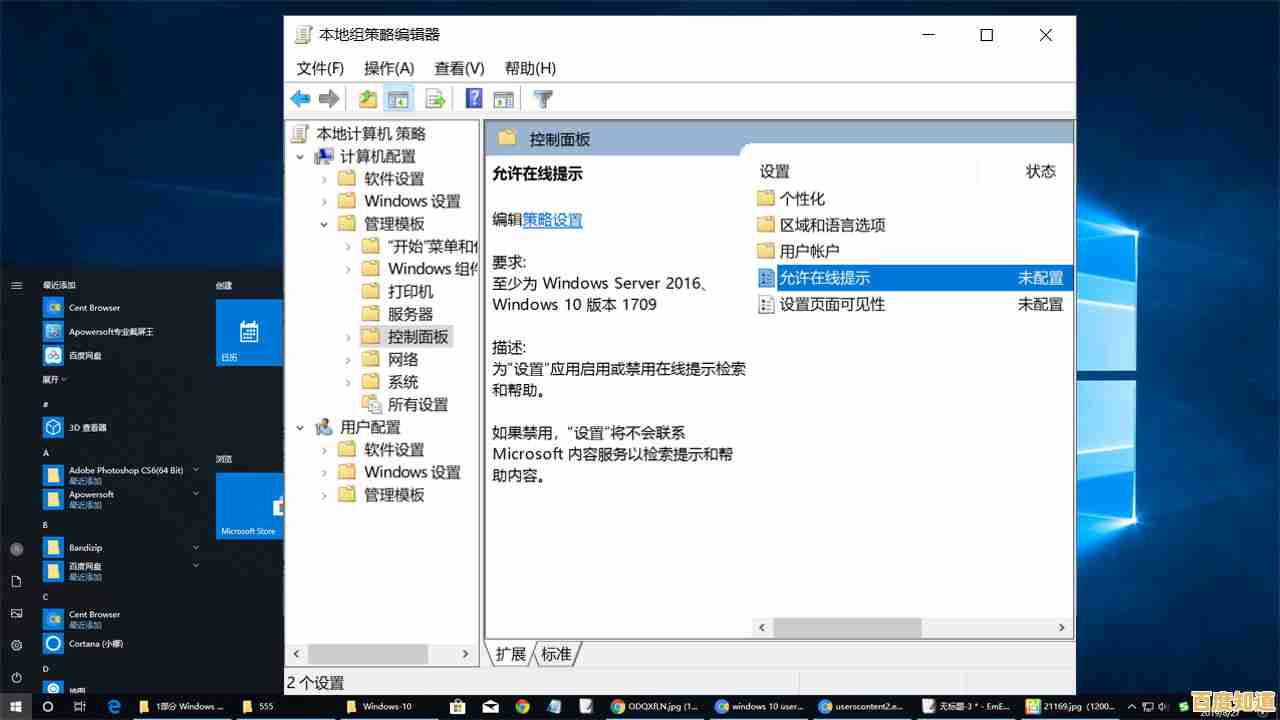The image size is (1280, 720).
Task: Collapse the 计算机配置 tree node
Action: pyautogui.click(x=300, y=156)
